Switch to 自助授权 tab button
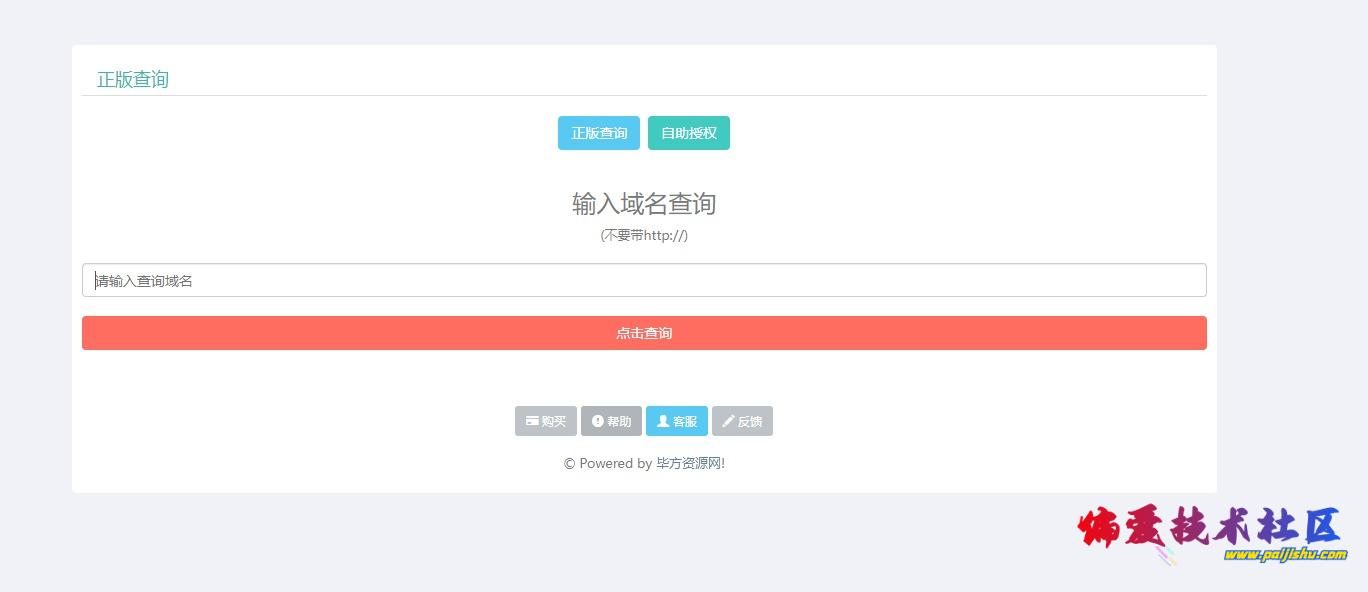The width and height of the screenshot is (1368, 592). (x=688, y=133)
